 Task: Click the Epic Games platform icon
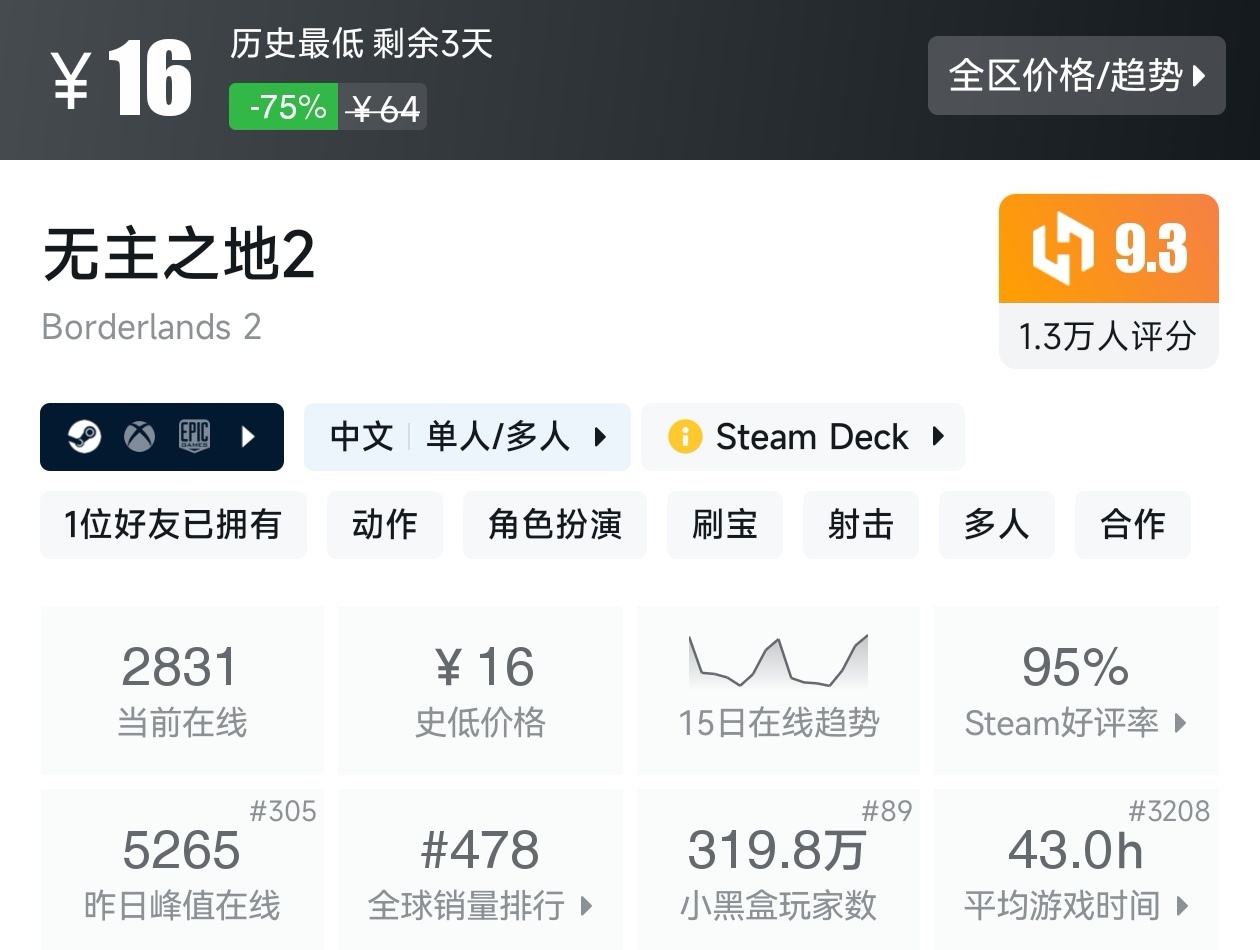pos(194,437)
